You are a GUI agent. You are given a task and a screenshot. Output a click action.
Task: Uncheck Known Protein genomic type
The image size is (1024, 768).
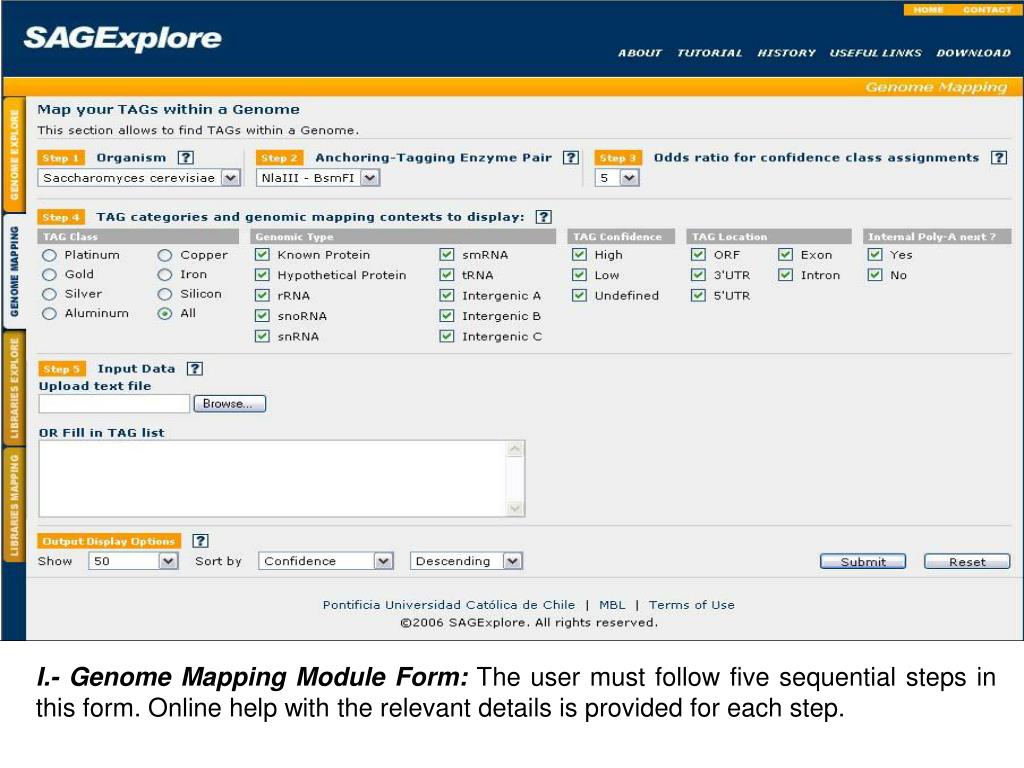click(262, 255)
